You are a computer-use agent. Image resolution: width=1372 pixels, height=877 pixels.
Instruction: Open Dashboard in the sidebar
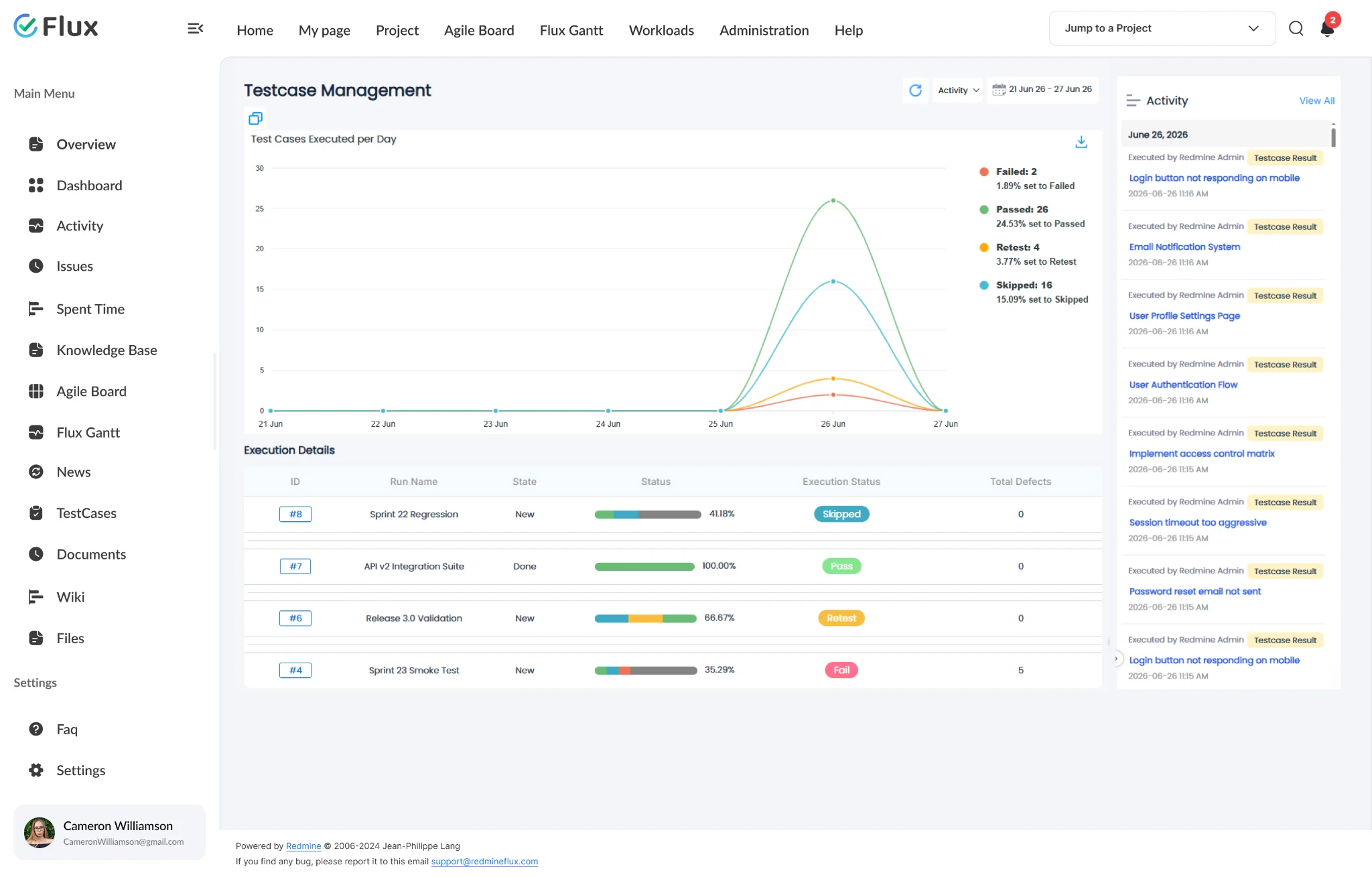pyautogui.click(x=89, y=186)
